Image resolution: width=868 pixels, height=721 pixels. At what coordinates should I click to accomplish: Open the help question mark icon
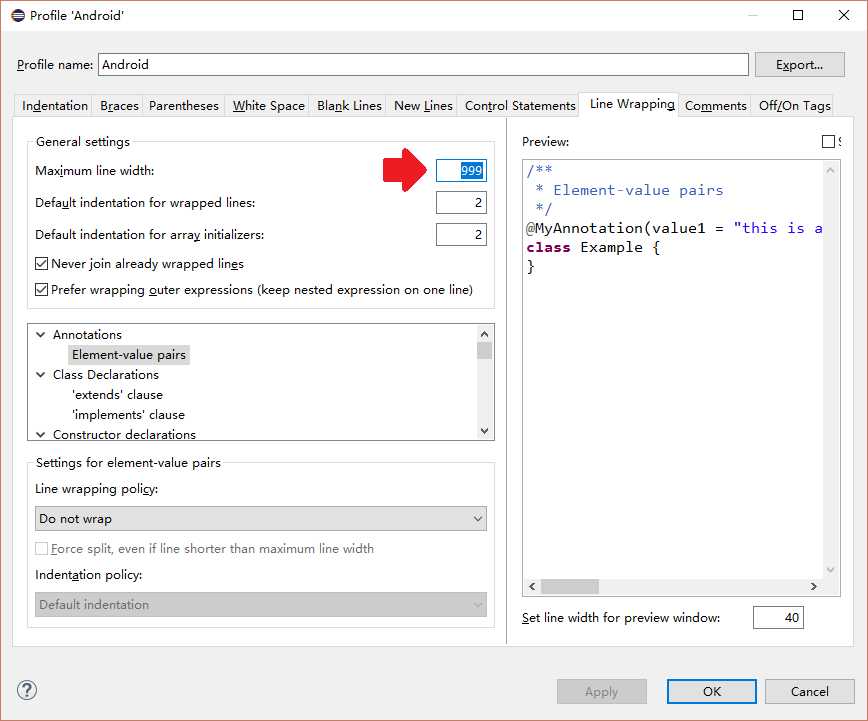(x=27, y=690)
